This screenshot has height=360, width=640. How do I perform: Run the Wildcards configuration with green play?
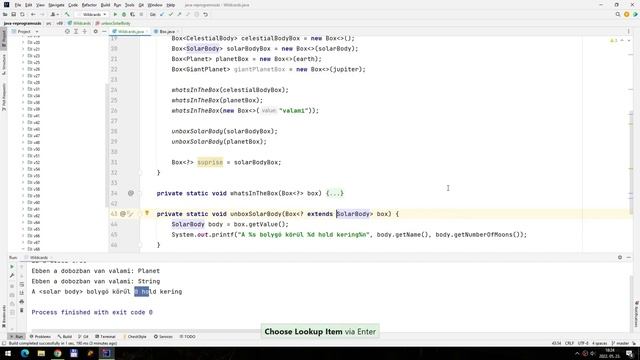(115, 14)
